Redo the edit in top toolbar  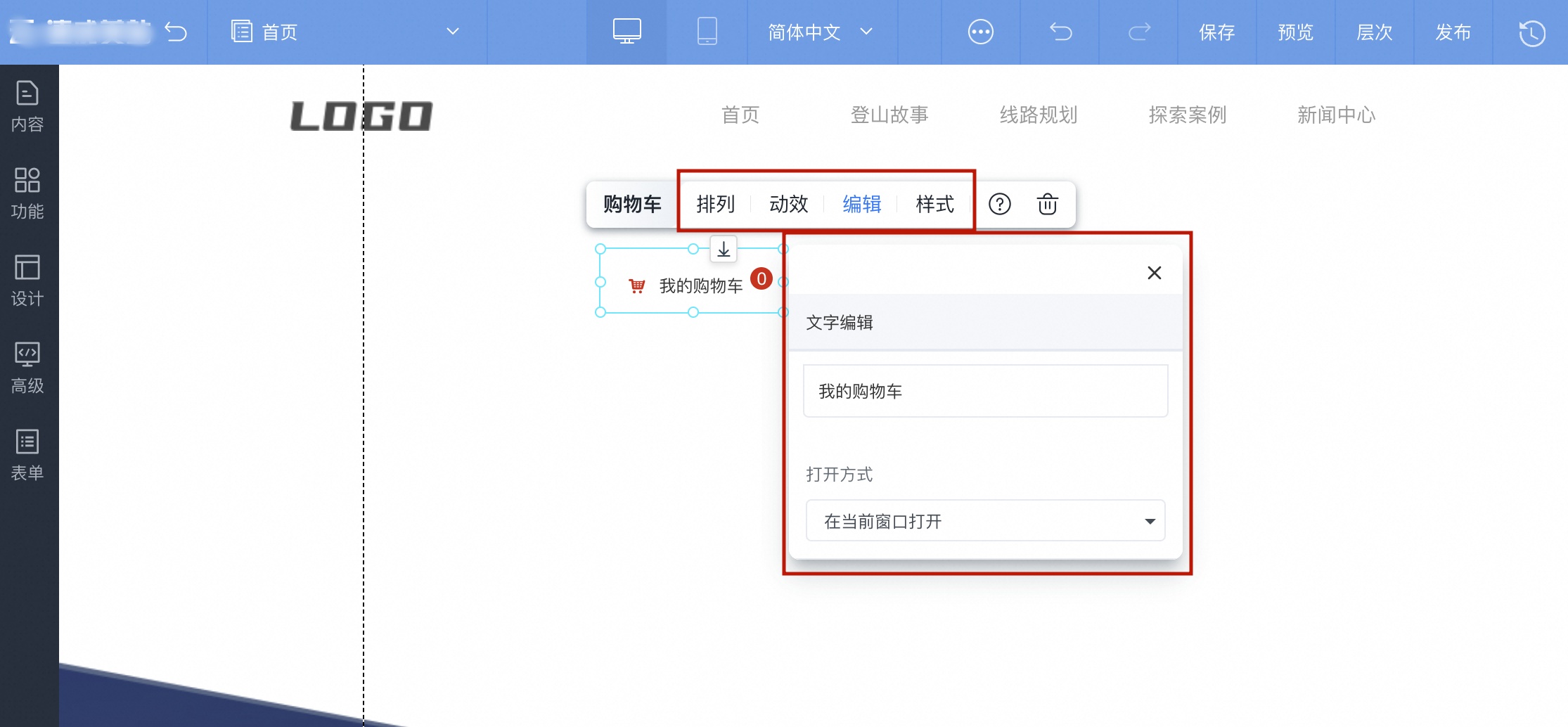pyautogui.click(x=1139, y=32)
